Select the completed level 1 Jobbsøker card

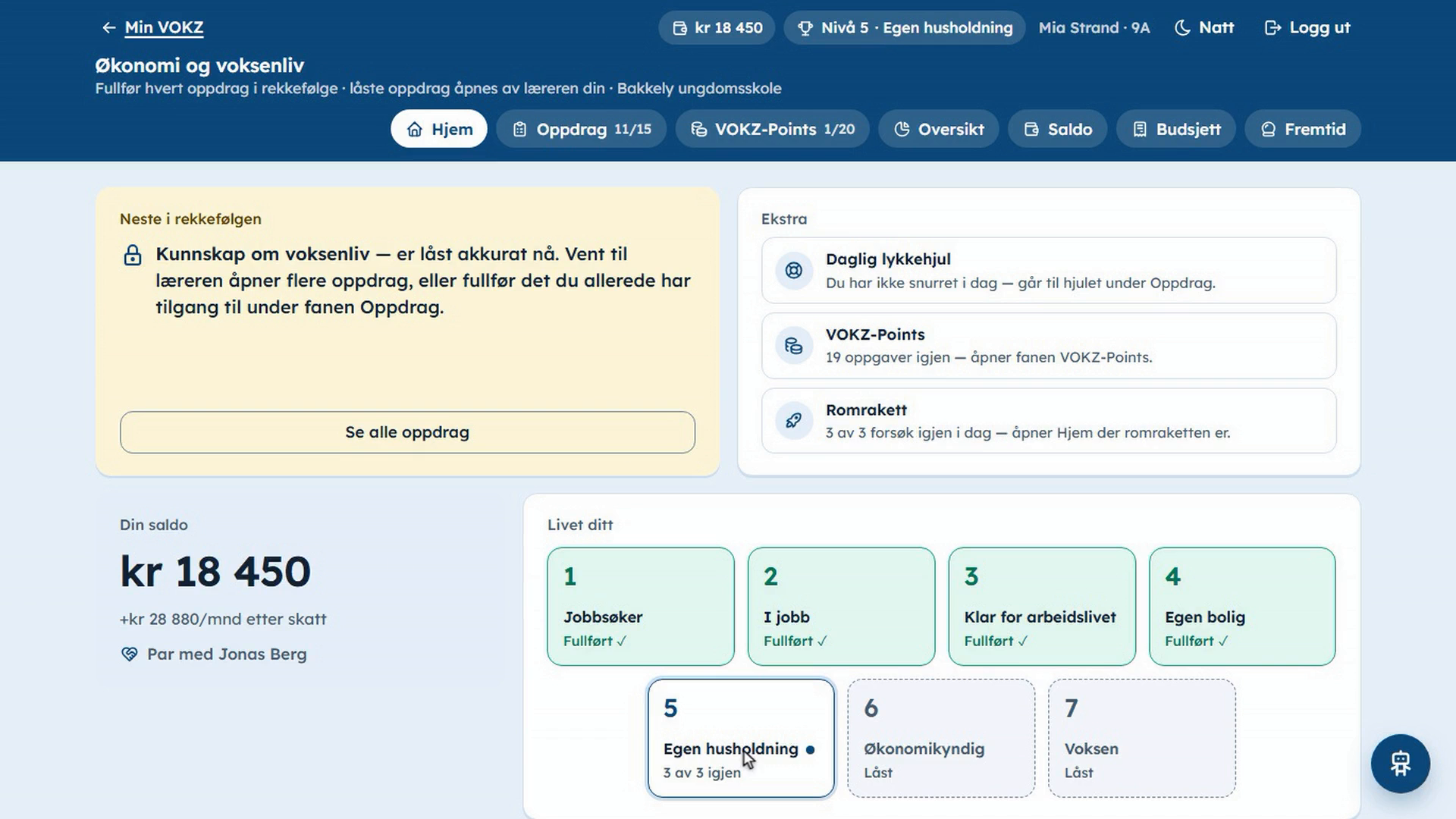pyautogui.click(x=641, y=607)
